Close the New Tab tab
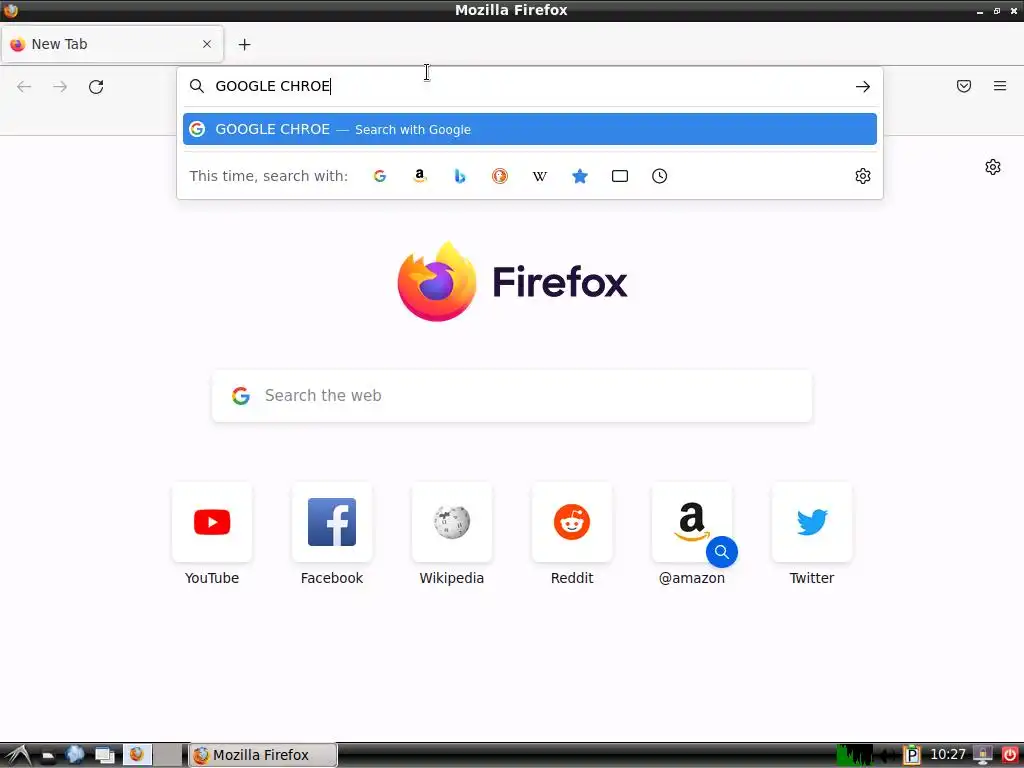The image size is (1024, 768). point(207,44)
